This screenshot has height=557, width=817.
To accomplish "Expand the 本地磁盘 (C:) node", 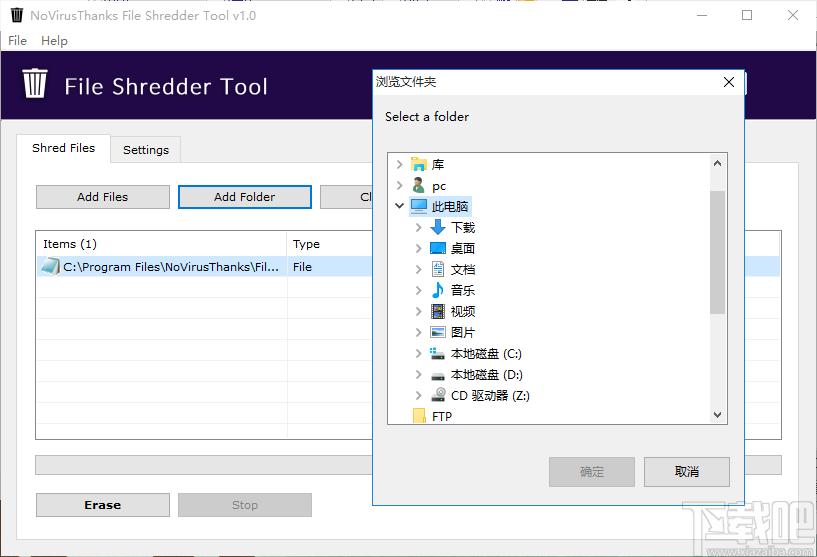I will [x=418, y=353].
